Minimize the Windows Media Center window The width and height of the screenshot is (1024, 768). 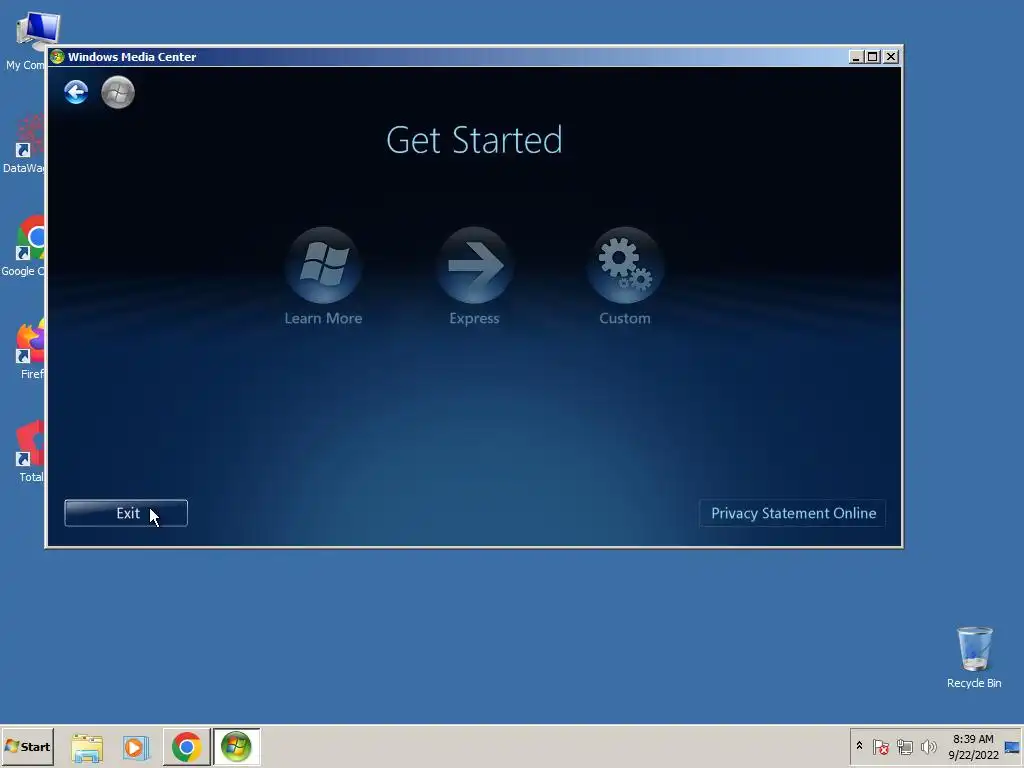point(856,57)
